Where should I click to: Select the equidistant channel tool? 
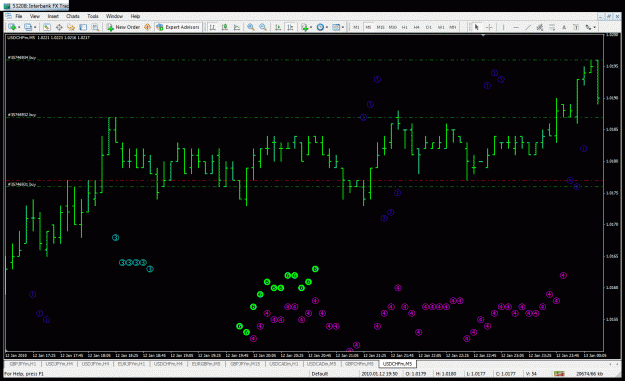pos(540,27)
